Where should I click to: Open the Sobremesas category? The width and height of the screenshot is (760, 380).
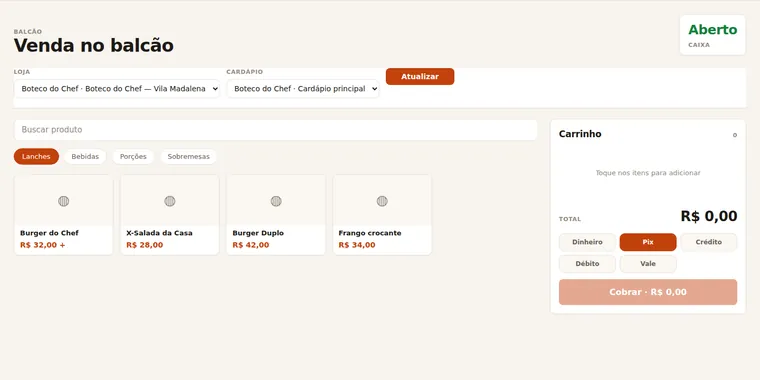189,157
